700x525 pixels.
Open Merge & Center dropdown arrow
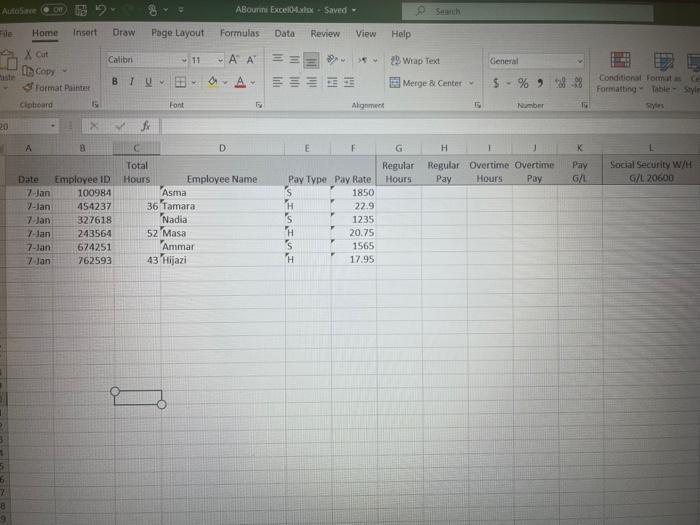coord(471,83)
